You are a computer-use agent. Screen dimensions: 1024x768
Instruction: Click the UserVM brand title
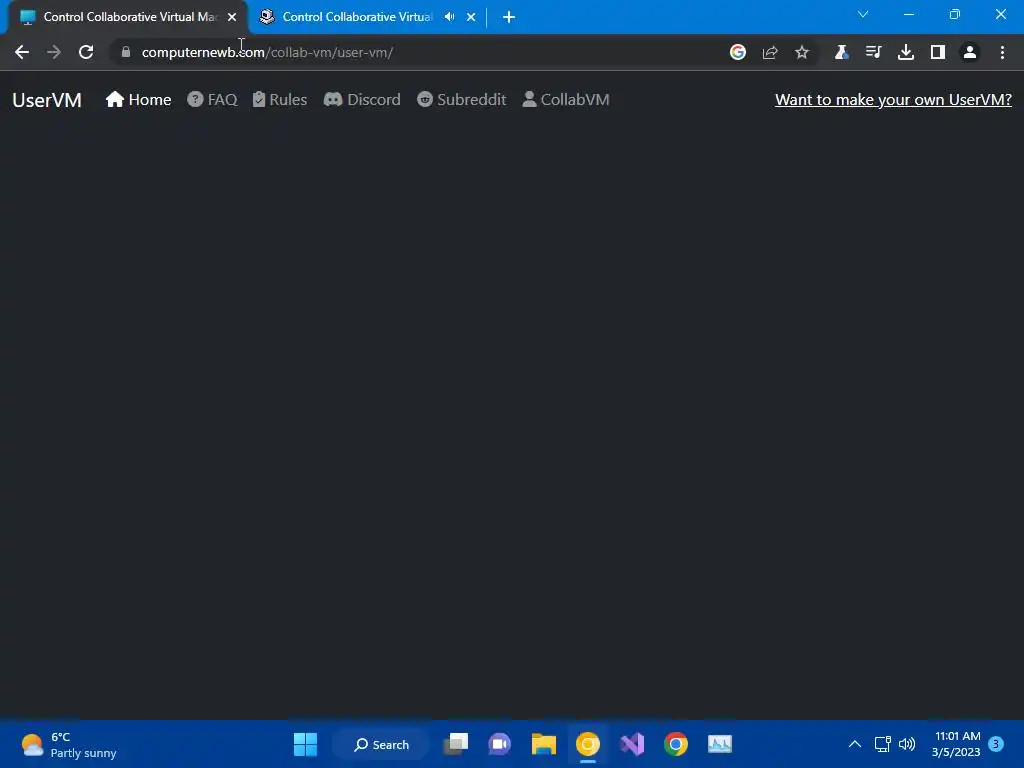coord(47,100)
